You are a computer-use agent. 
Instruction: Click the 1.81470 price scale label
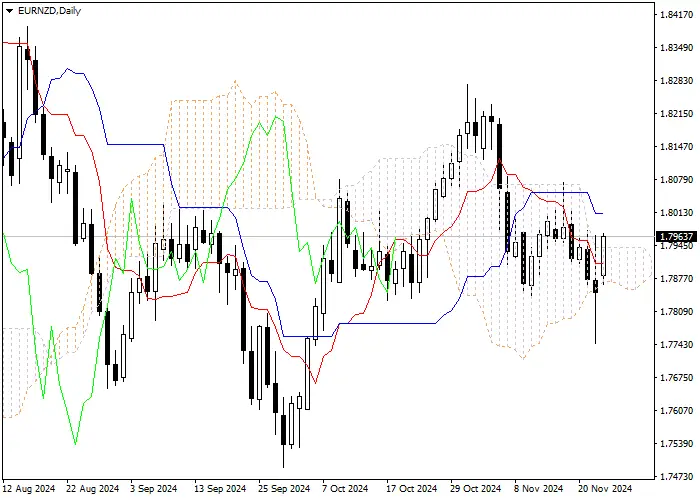coord(677,147)
